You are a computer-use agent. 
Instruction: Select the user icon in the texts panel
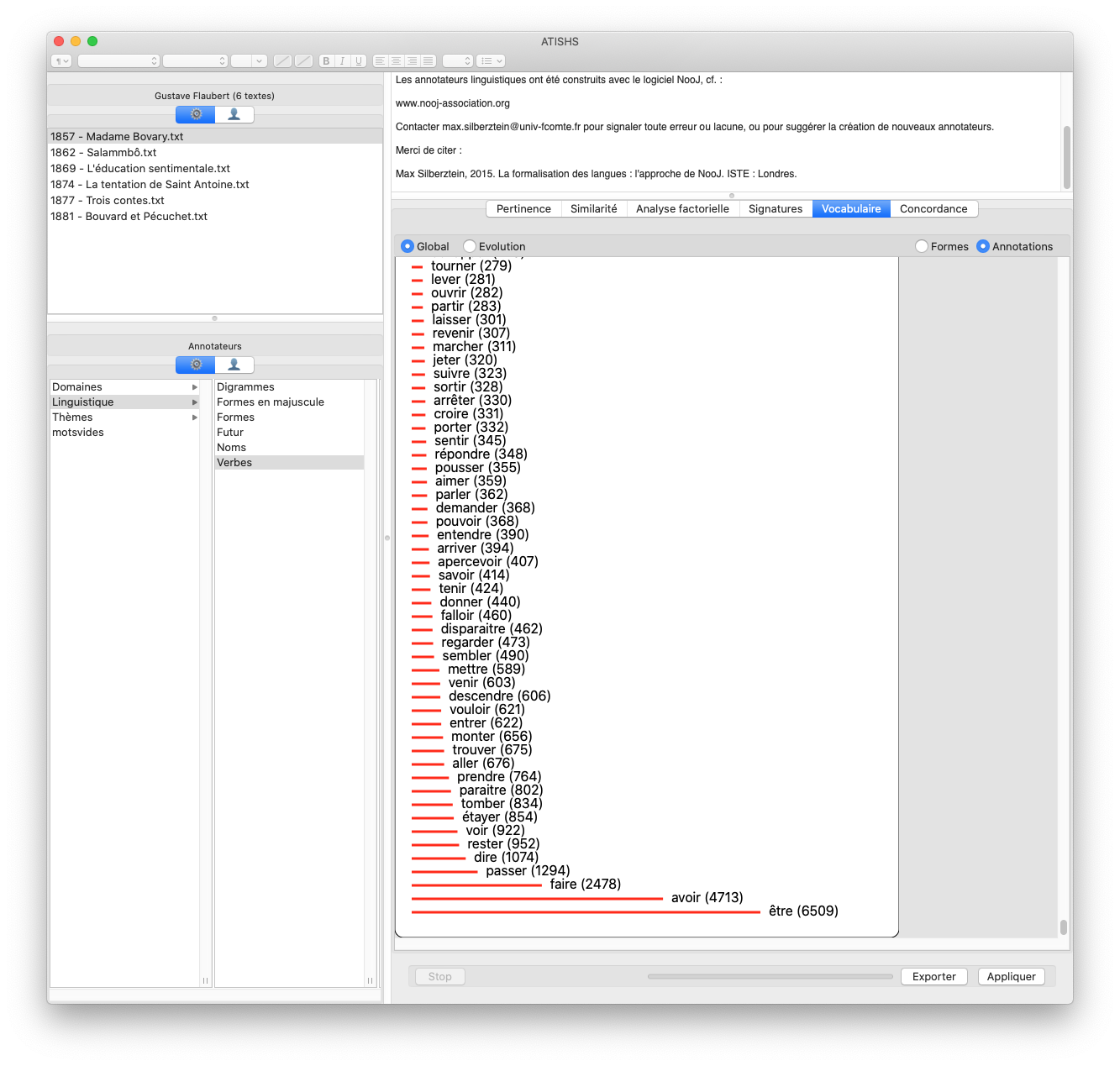point(234,114)
